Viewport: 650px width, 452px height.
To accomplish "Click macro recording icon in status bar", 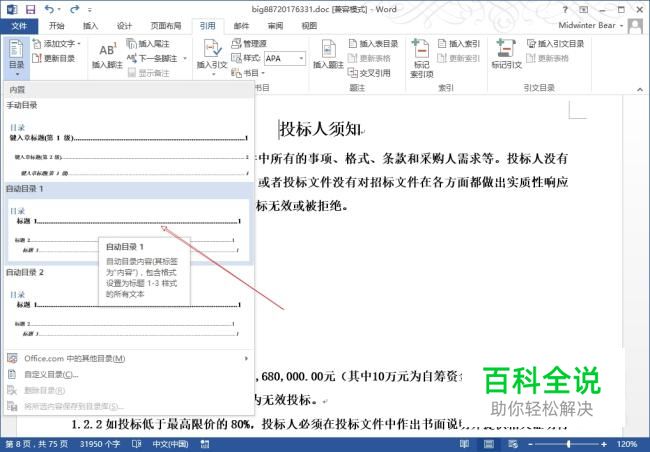I will [205, 444].
